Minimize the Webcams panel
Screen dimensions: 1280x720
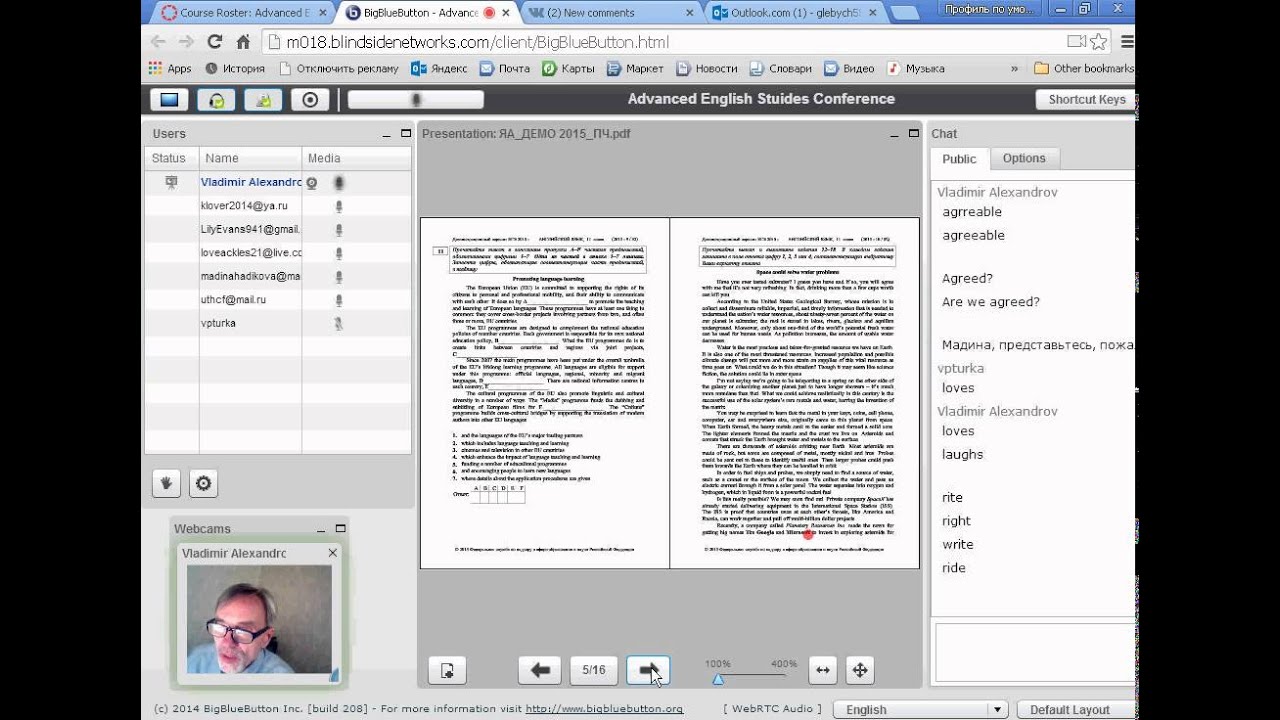pyautogui.click(x=321, y=529)
